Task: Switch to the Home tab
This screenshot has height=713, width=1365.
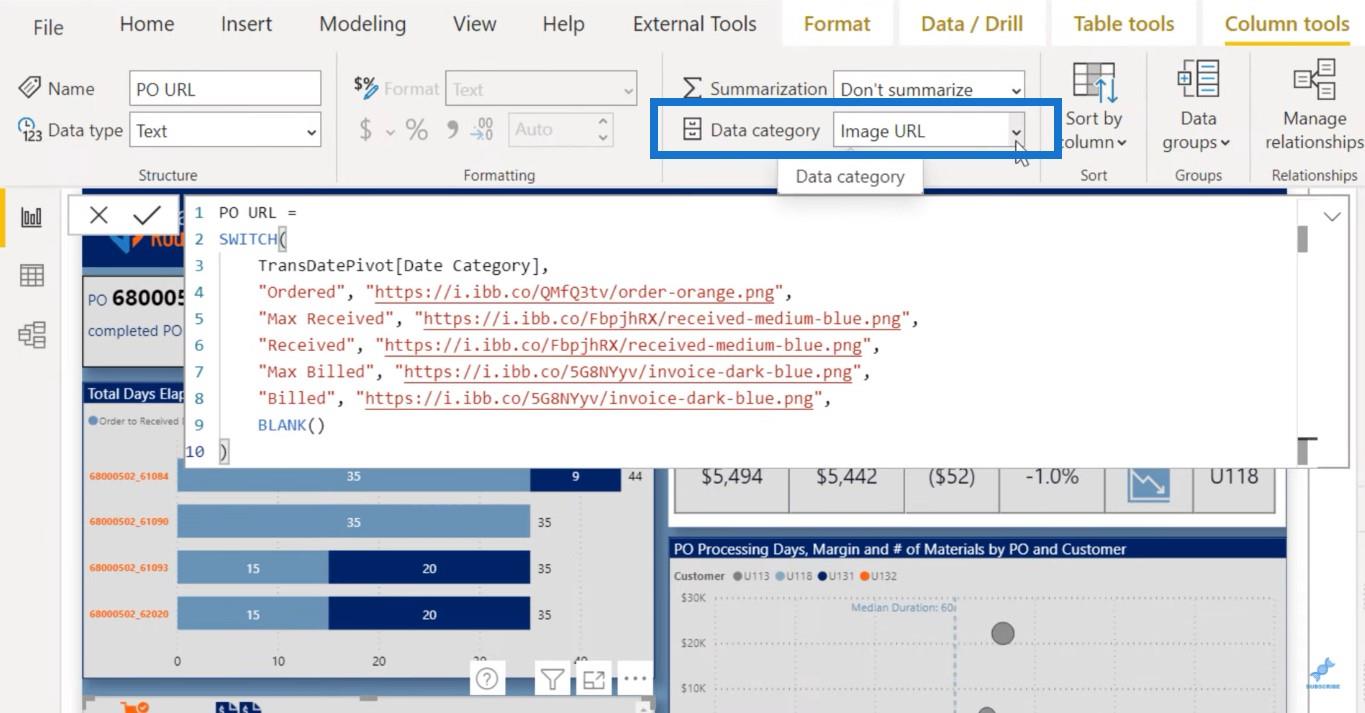Action: pyautogui.click(x=147, y=24)
